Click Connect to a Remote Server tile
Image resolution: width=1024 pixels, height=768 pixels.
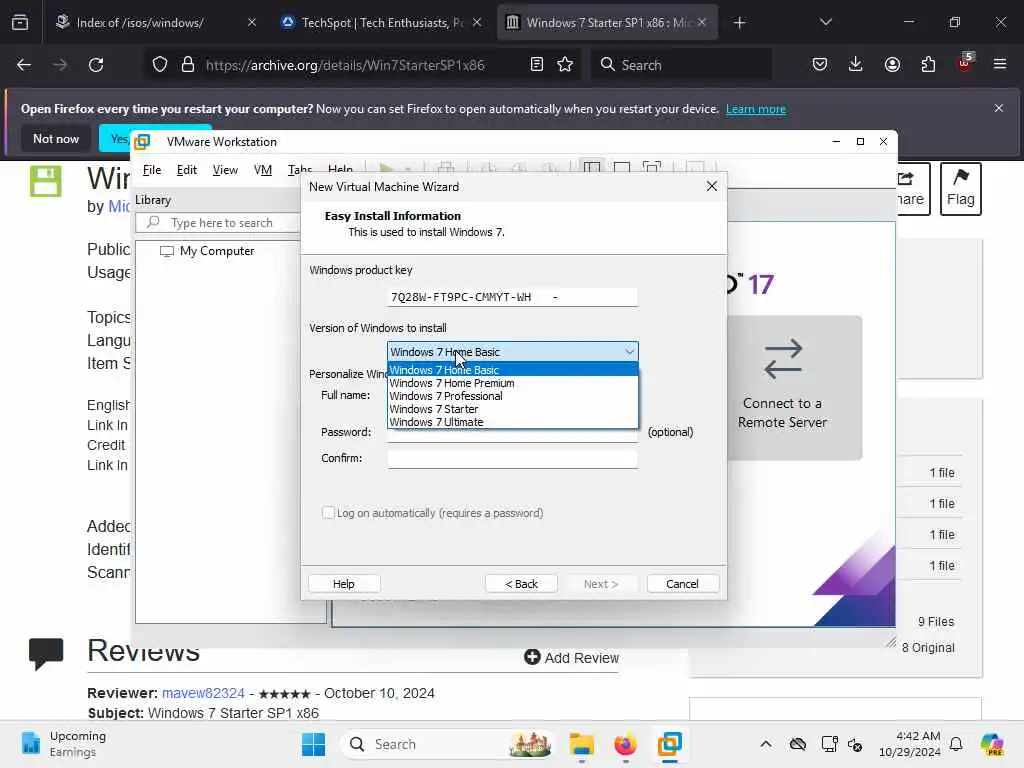point(794,388)
